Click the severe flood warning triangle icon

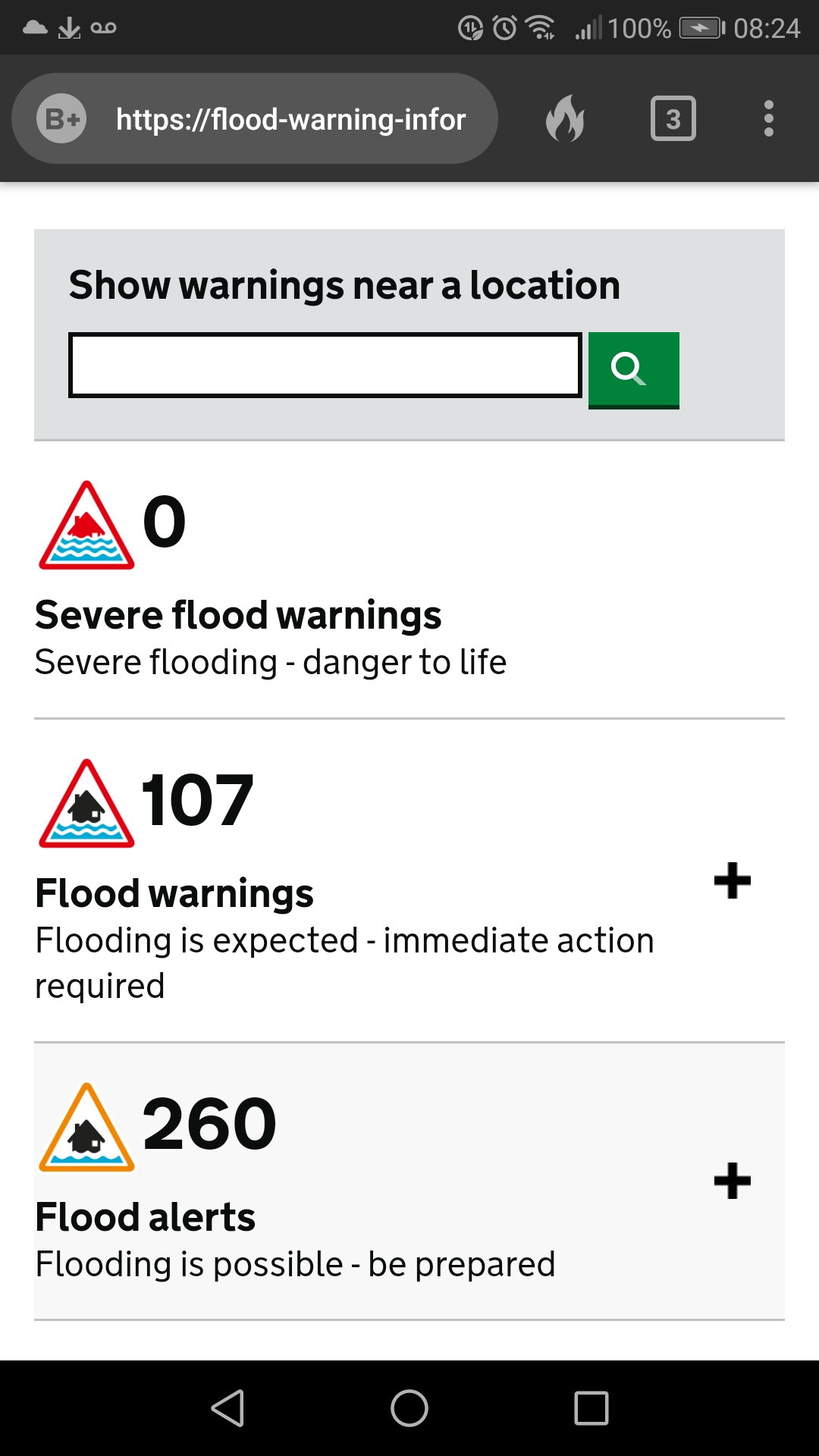pos(86,526)
